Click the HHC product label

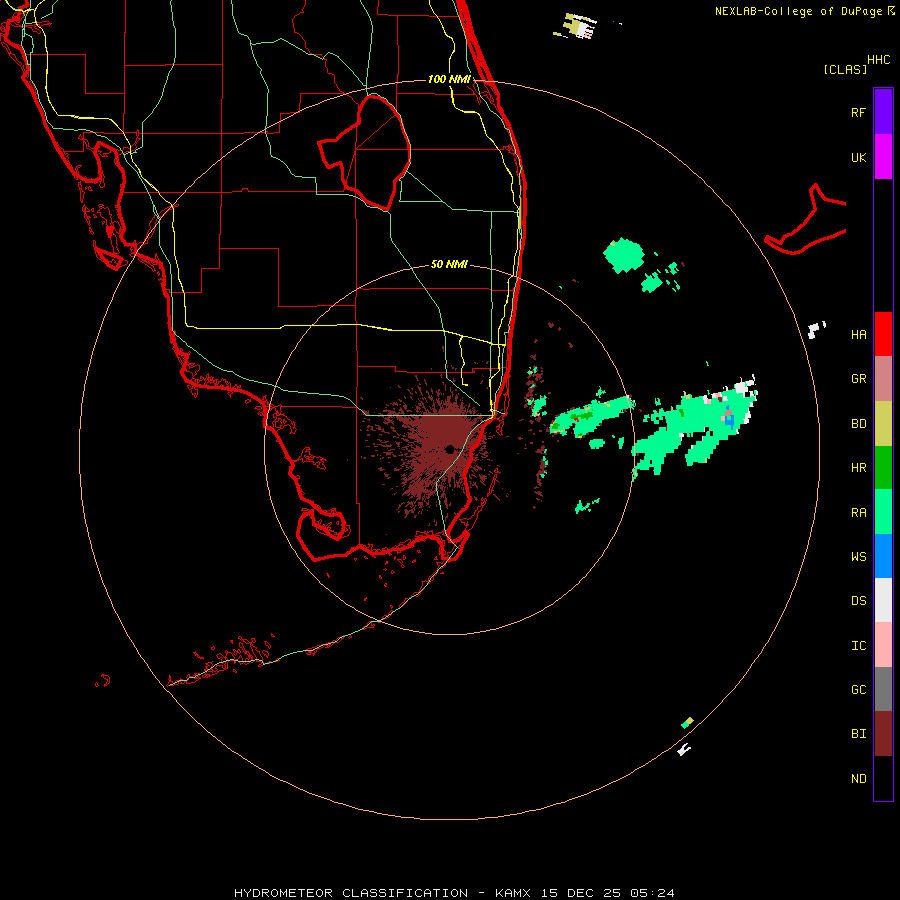[x=878, y=60]
